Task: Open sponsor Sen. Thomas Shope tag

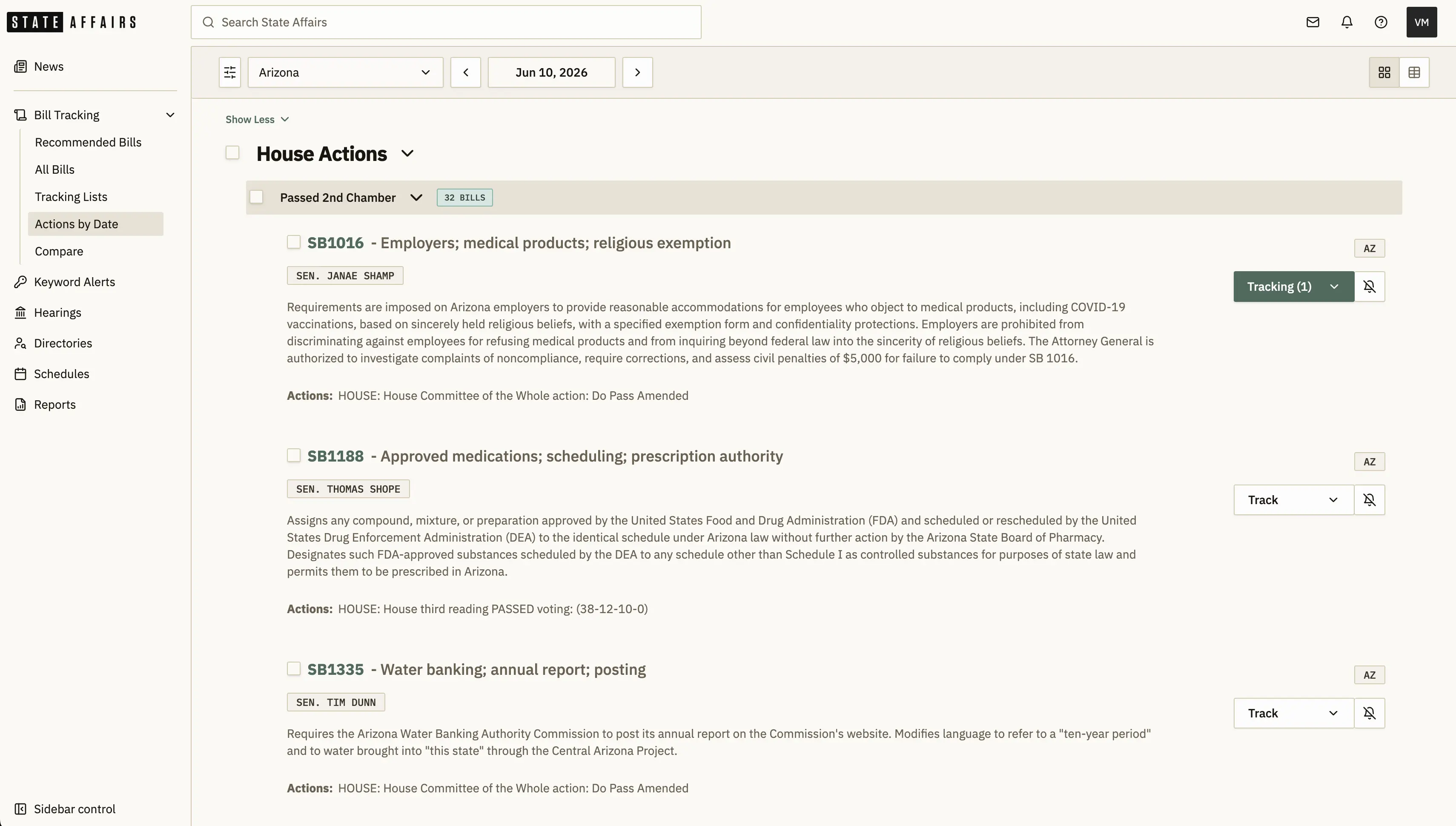Action: click(x=348, y=489)
